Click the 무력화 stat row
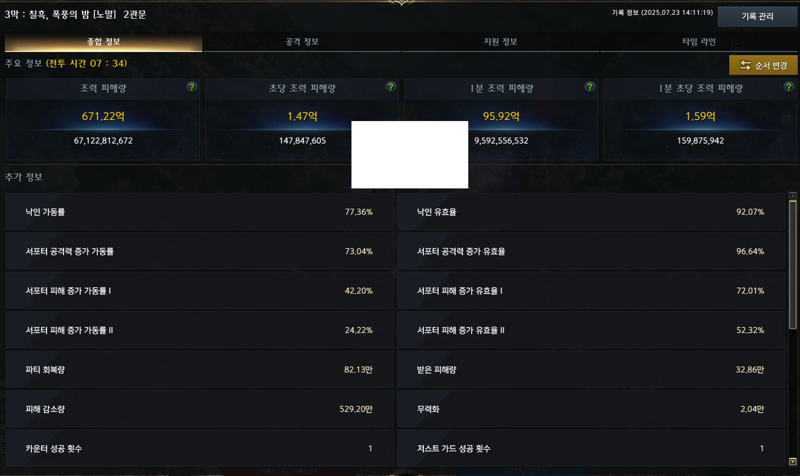Image resolution: width=800 pixels, height=476 pixels. pyautogui.click(x=591, y=409)
